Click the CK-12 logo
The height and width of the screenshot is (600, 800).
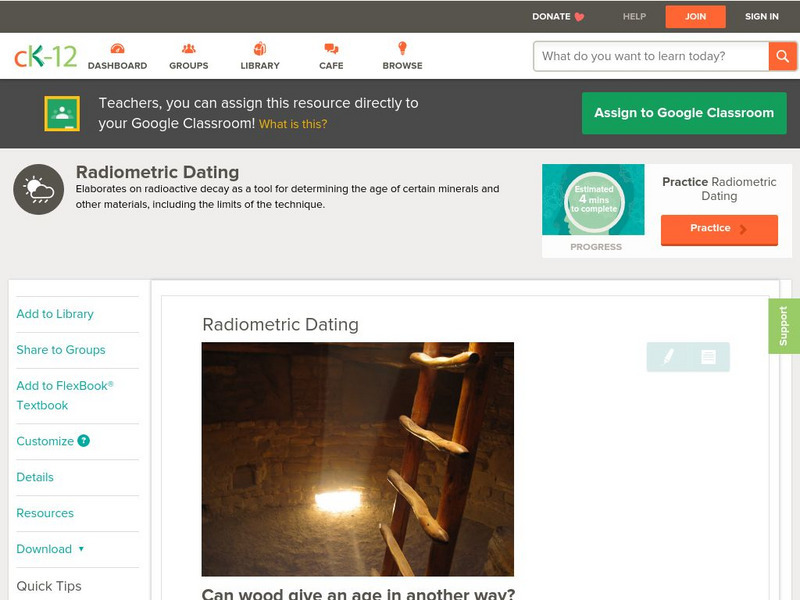45,56
